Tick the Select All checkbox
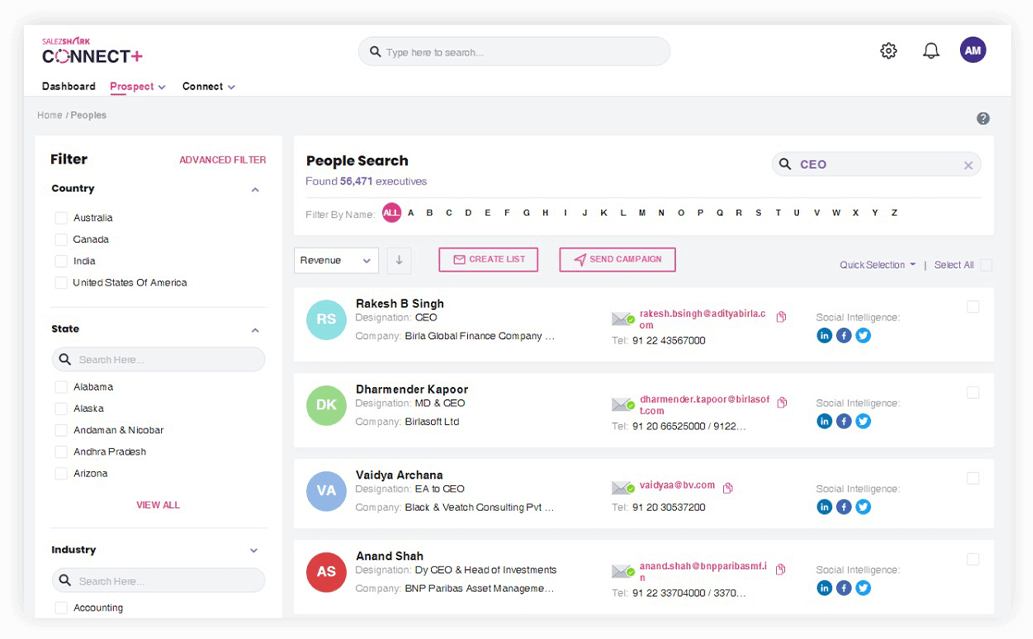This screenshot has height=639, width=1033. (x=986, y=265)
